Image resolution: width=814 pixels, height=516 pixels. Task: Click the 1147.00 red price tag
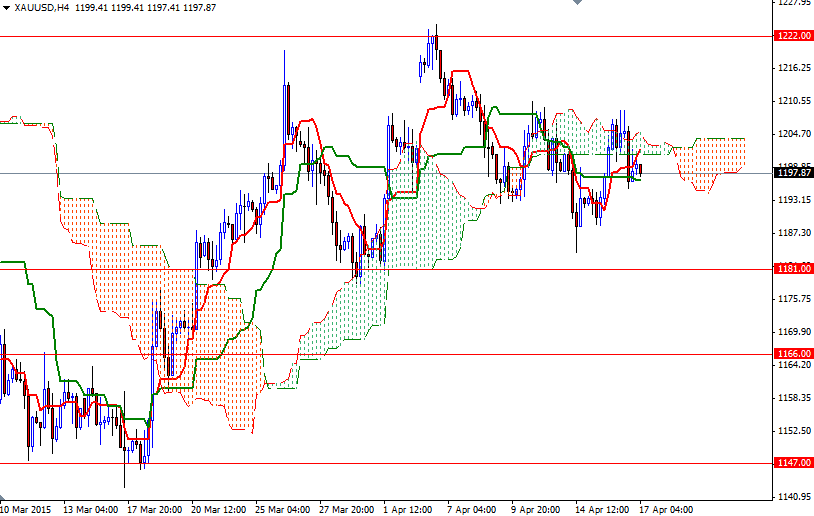793,463
